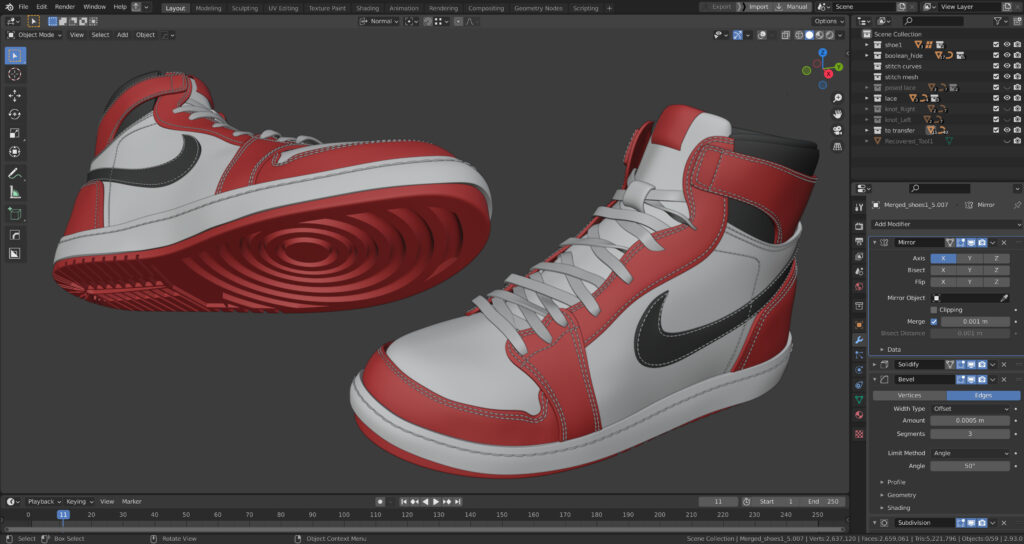Toggle camera view icon in viewport

837,130
